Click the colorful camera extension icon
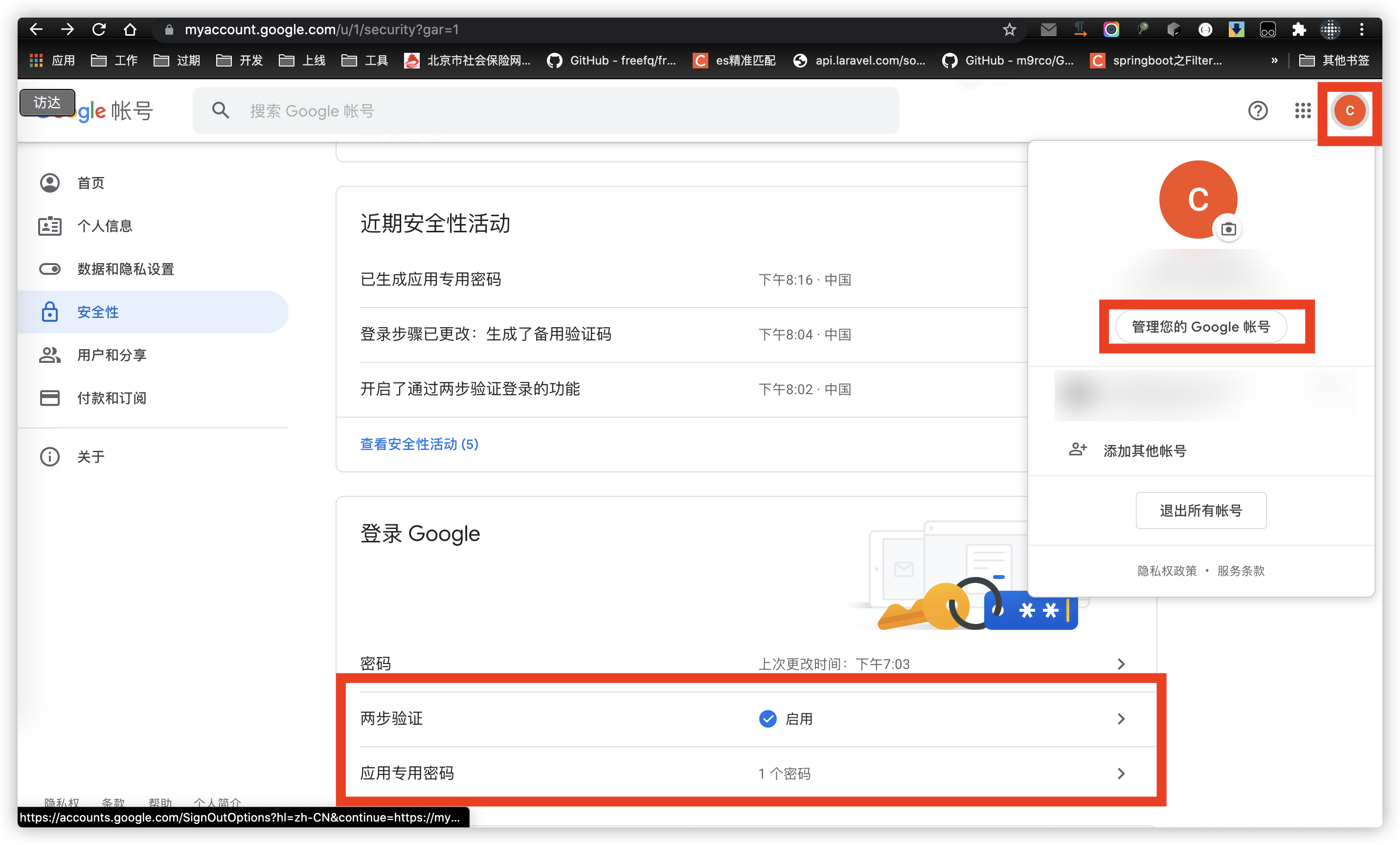Screen dimensions: 1400x845 coord(1111,29)
